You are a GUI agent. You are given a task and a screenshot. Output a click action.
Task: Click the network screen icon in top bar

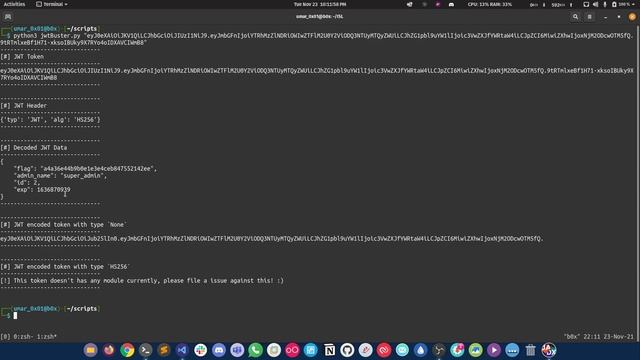click(x=586, y=4)
